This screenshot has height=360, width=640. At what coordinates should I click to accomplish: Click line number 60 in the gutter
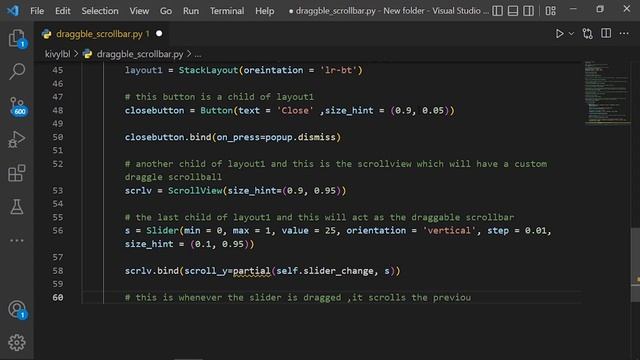[58, 298]
